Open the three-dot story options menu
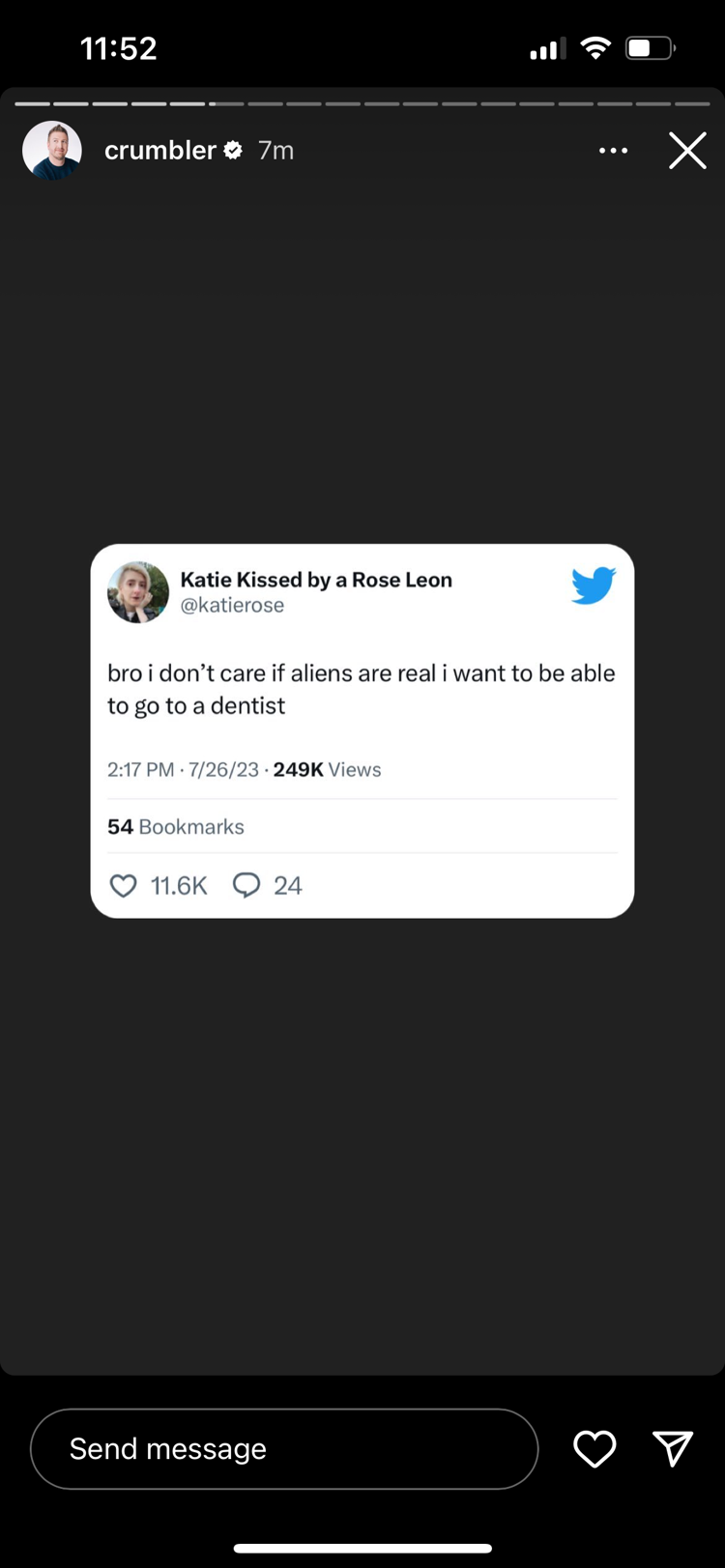This screenshot has height=1568, width=725. pos(613,151)
